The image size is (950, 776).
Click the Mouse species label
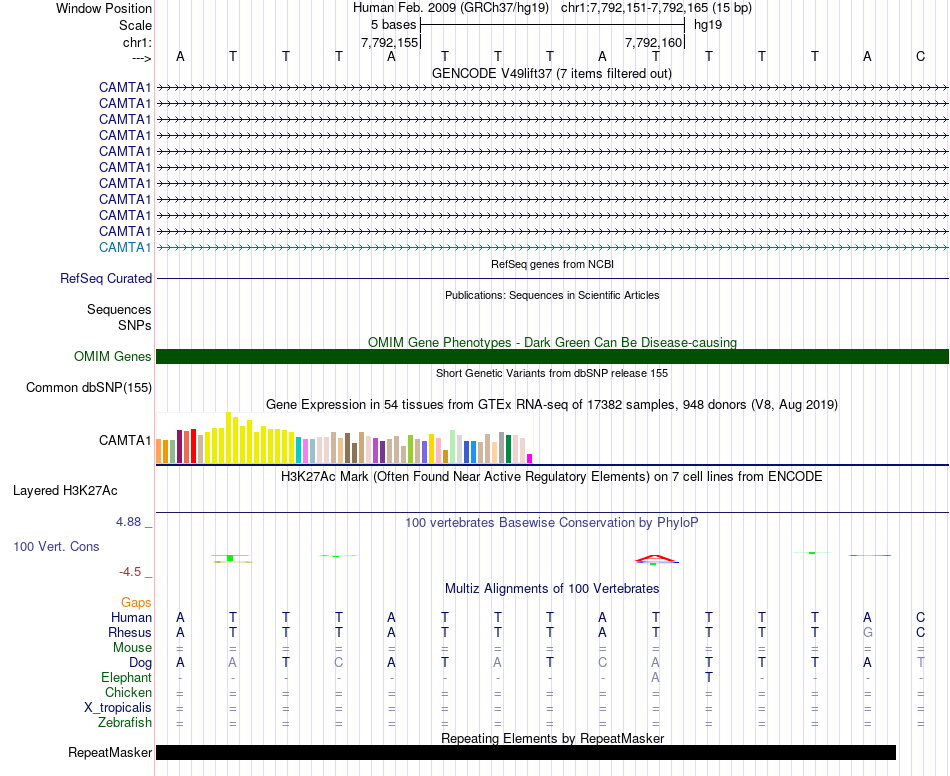tap(132, 648)
